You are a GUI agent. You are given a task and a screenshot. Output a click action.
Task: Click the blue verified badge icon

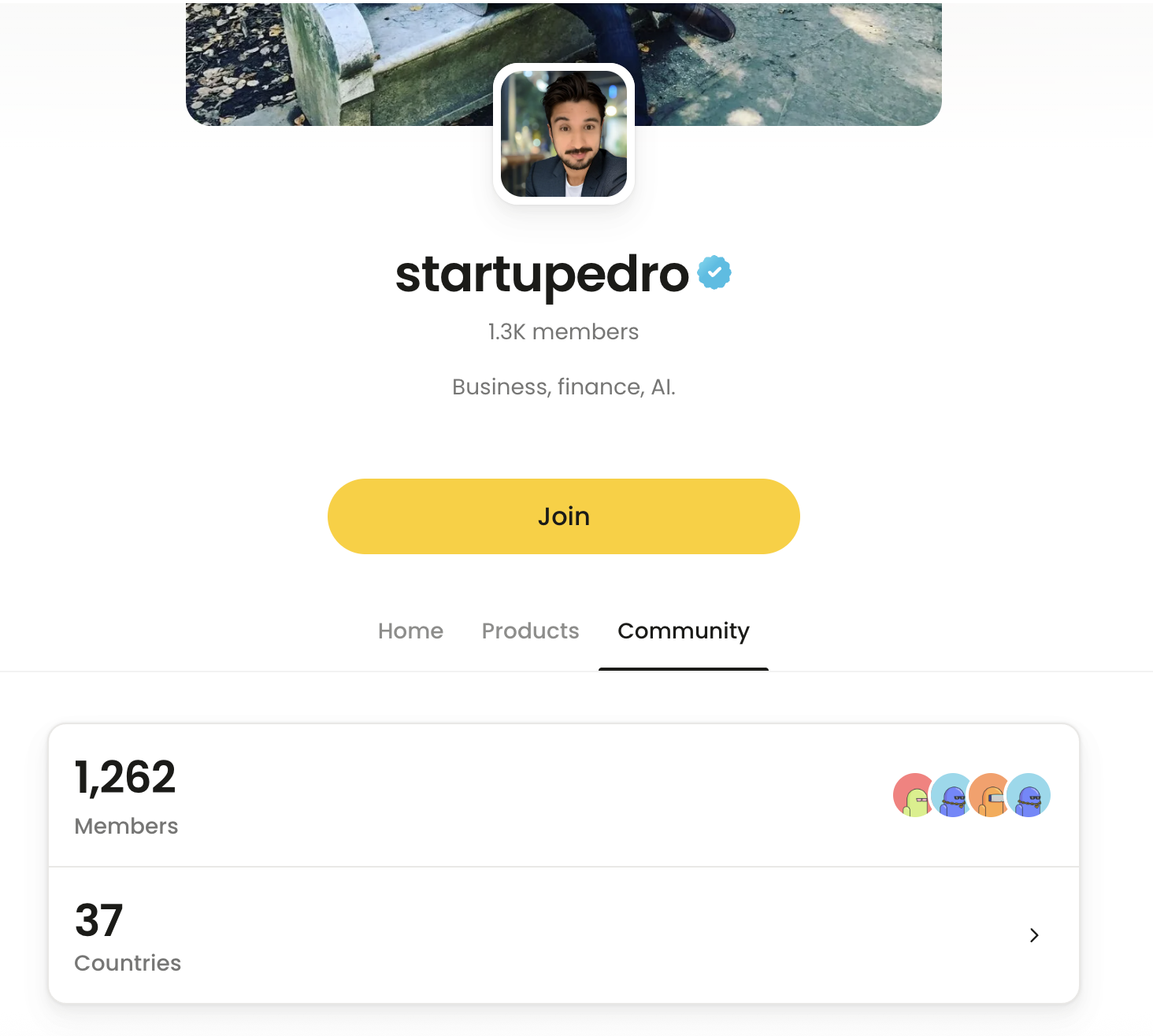coord(714,272)
